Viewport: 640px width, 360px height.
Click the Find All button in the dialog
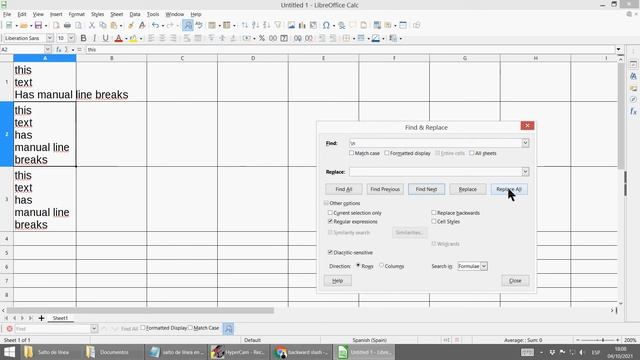pos(344,189)
